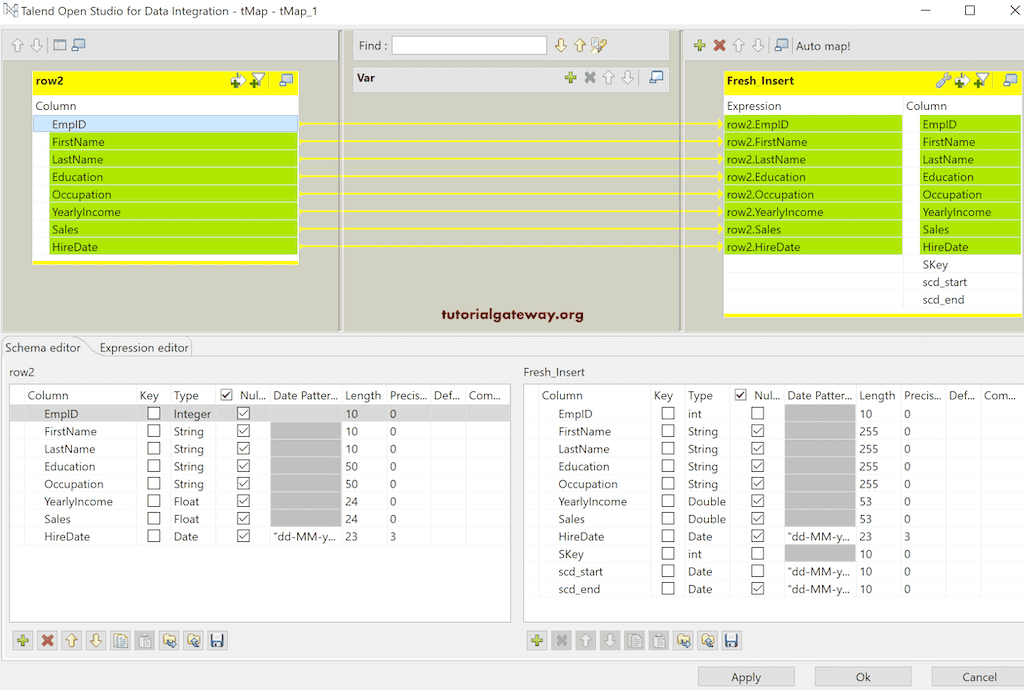
Task: Apply the current tMap changes
Action: [x=746, y=676]
